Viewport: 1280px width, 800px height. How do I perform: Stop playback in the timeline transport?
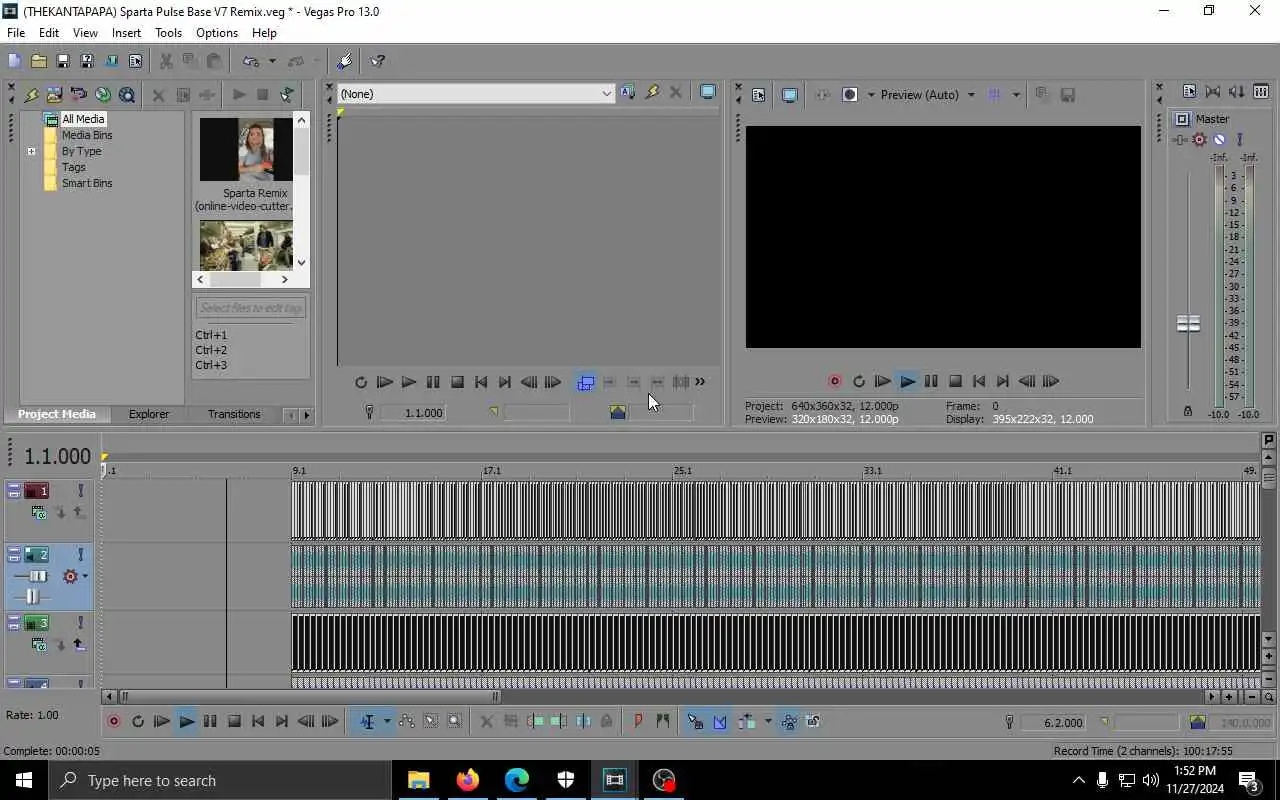point(234,722)
